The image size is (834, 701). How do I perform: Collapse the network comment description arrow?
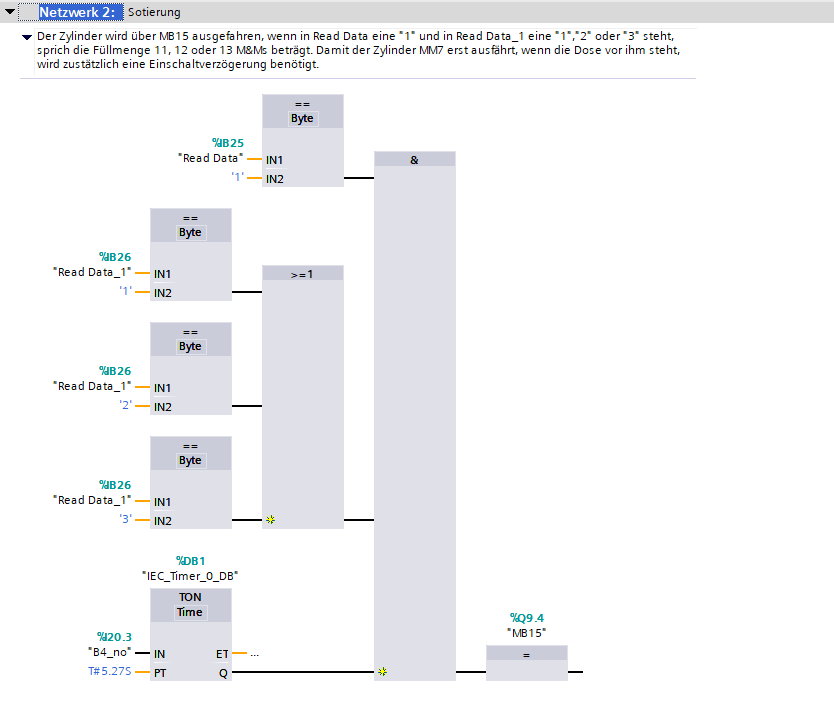(x=27, y=36)
